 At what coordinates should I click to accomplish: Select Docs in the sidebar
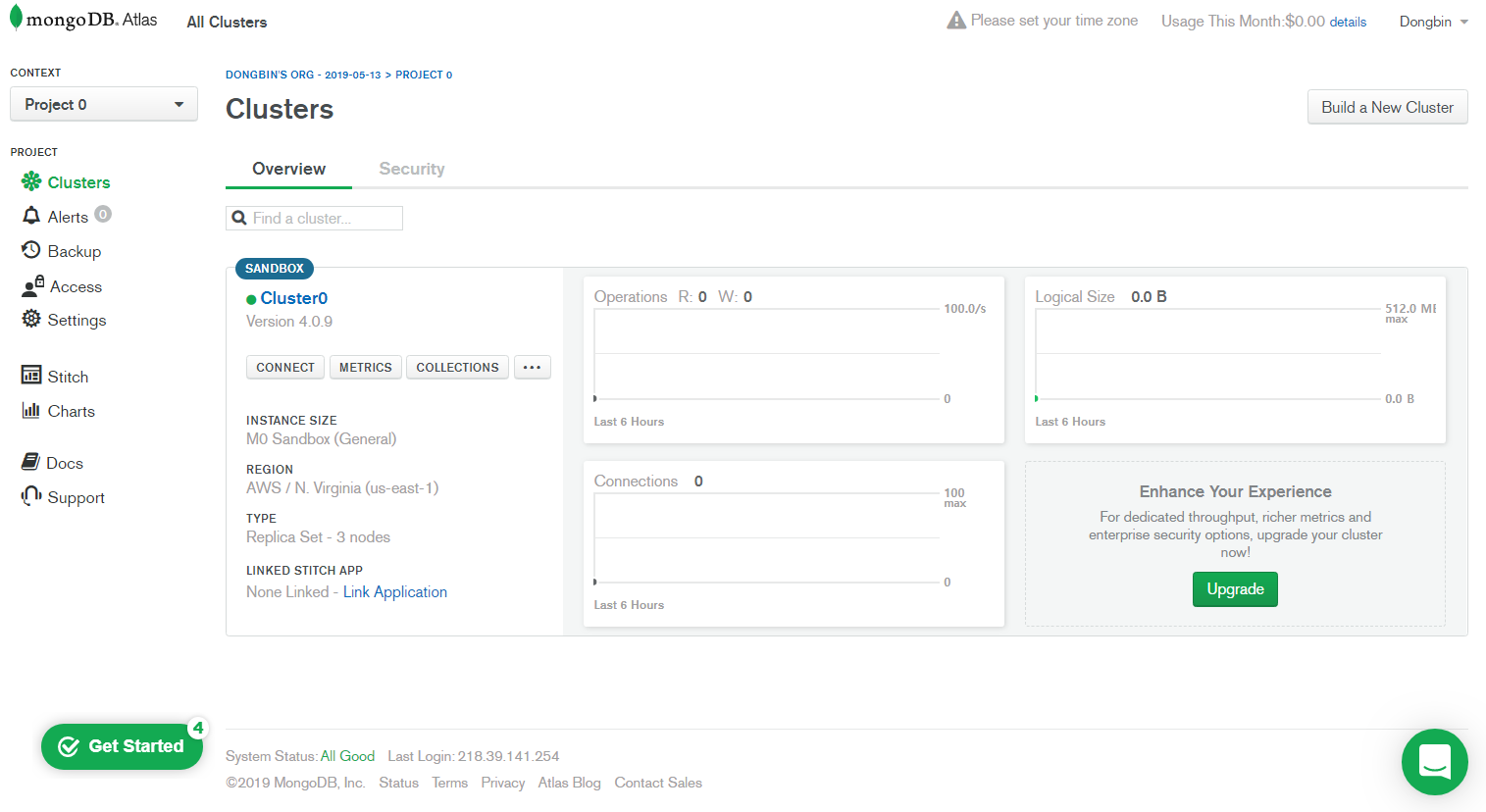click(65, 463)
